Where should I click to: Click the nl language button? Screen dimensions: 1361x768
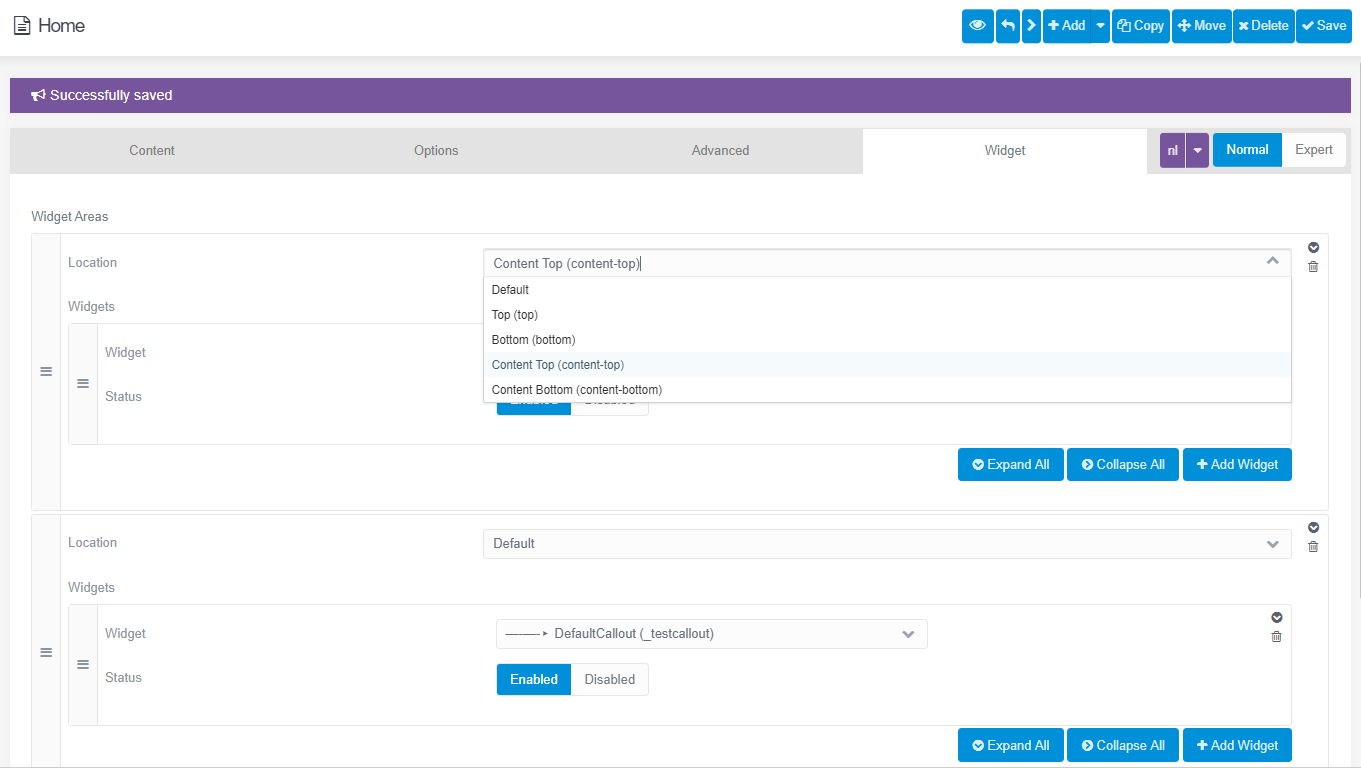pyautogui.click(x=1172, y=150)
